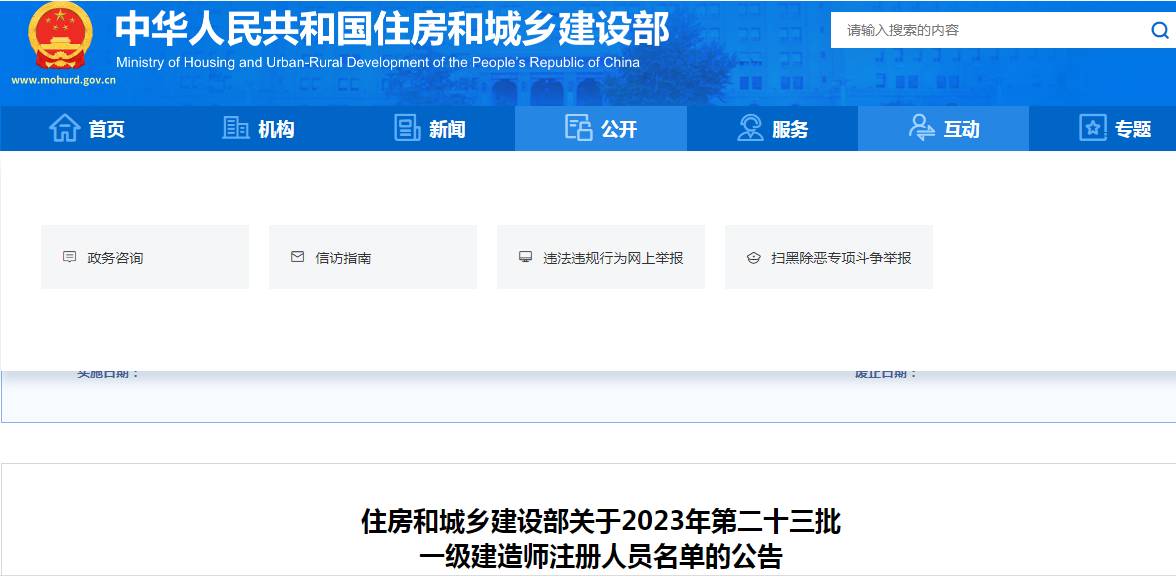Focus the 请输入搜索的内容 search field

tap(990, 30)
